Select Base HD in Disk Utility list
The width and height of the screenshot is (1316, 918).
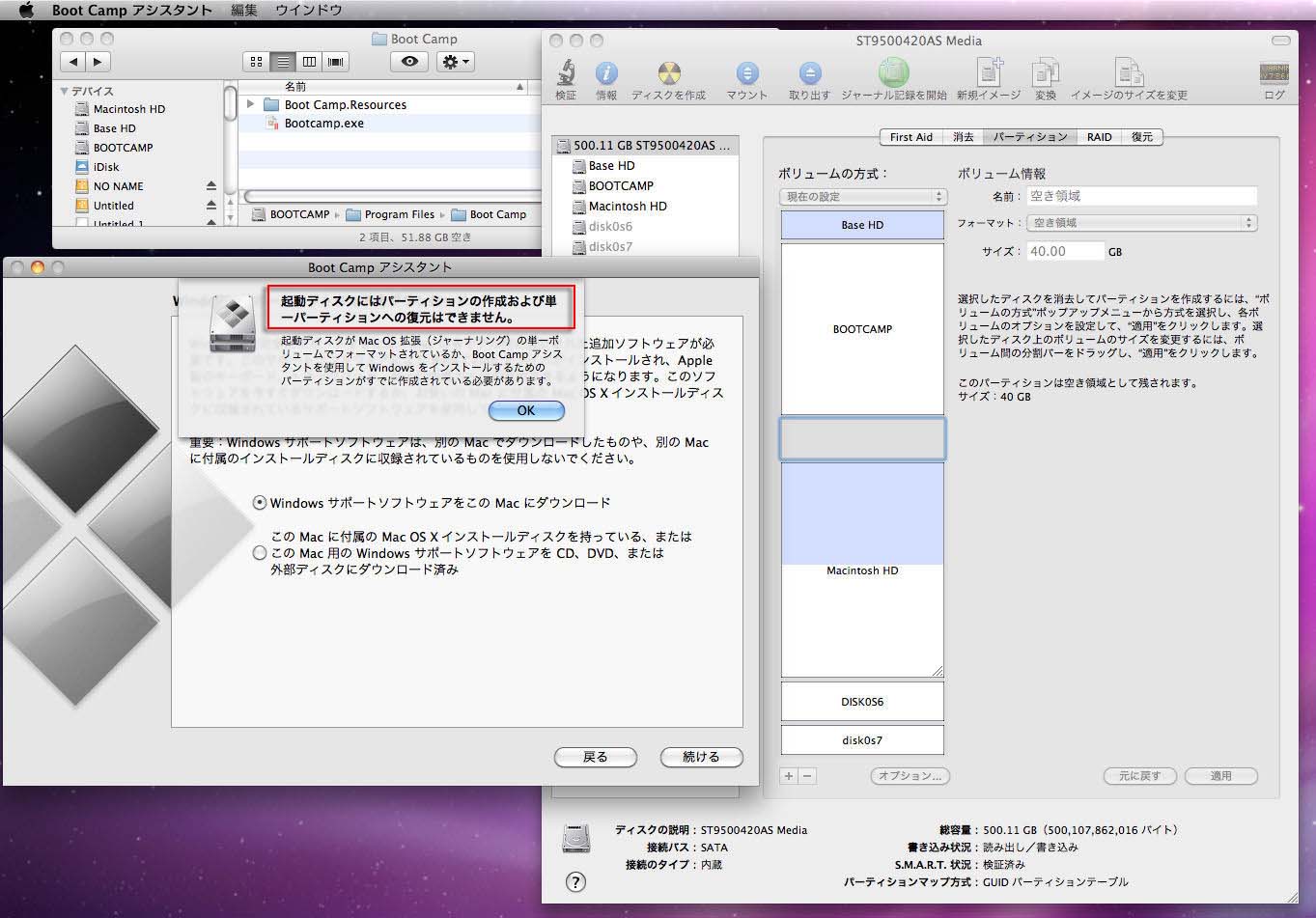[x=611, y=165]
